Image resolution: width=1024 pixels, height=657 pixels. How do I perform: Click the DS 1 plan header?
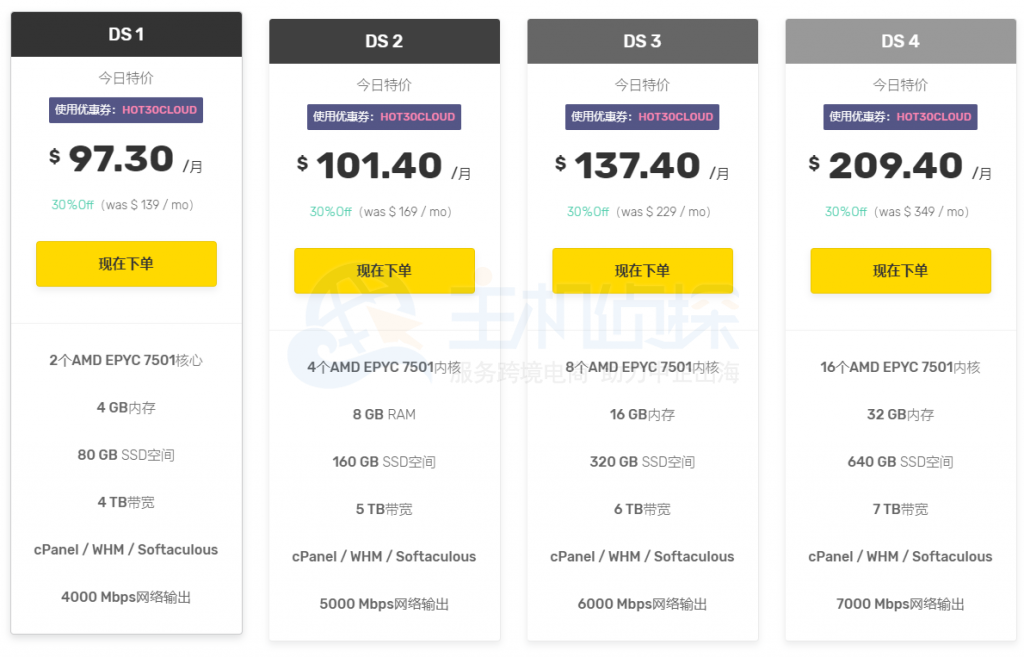pyautogui.click(x=126, y=33)
